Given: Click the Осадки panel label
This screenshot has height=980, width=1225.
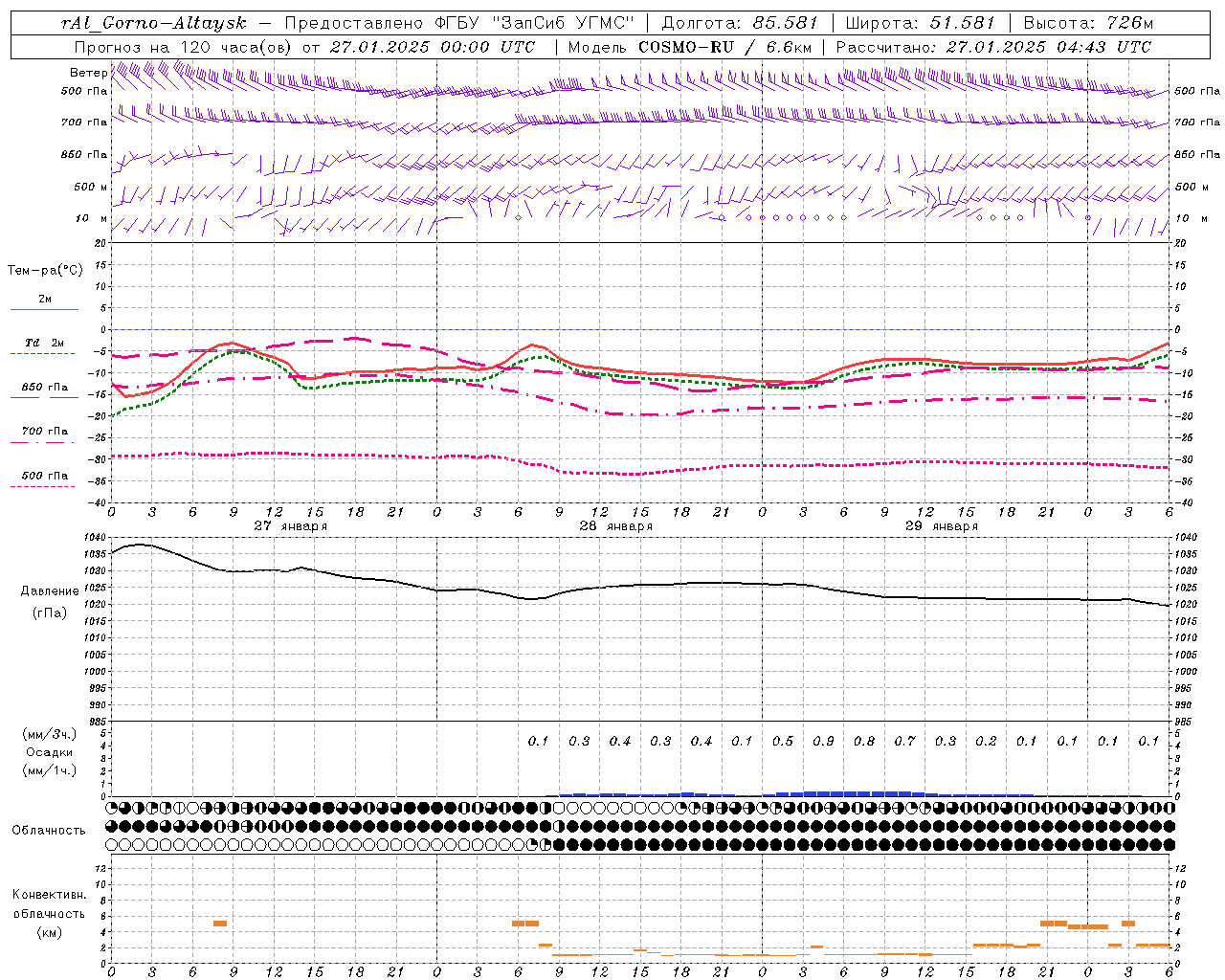Looking at the screenshot, I should click(49, 752).
